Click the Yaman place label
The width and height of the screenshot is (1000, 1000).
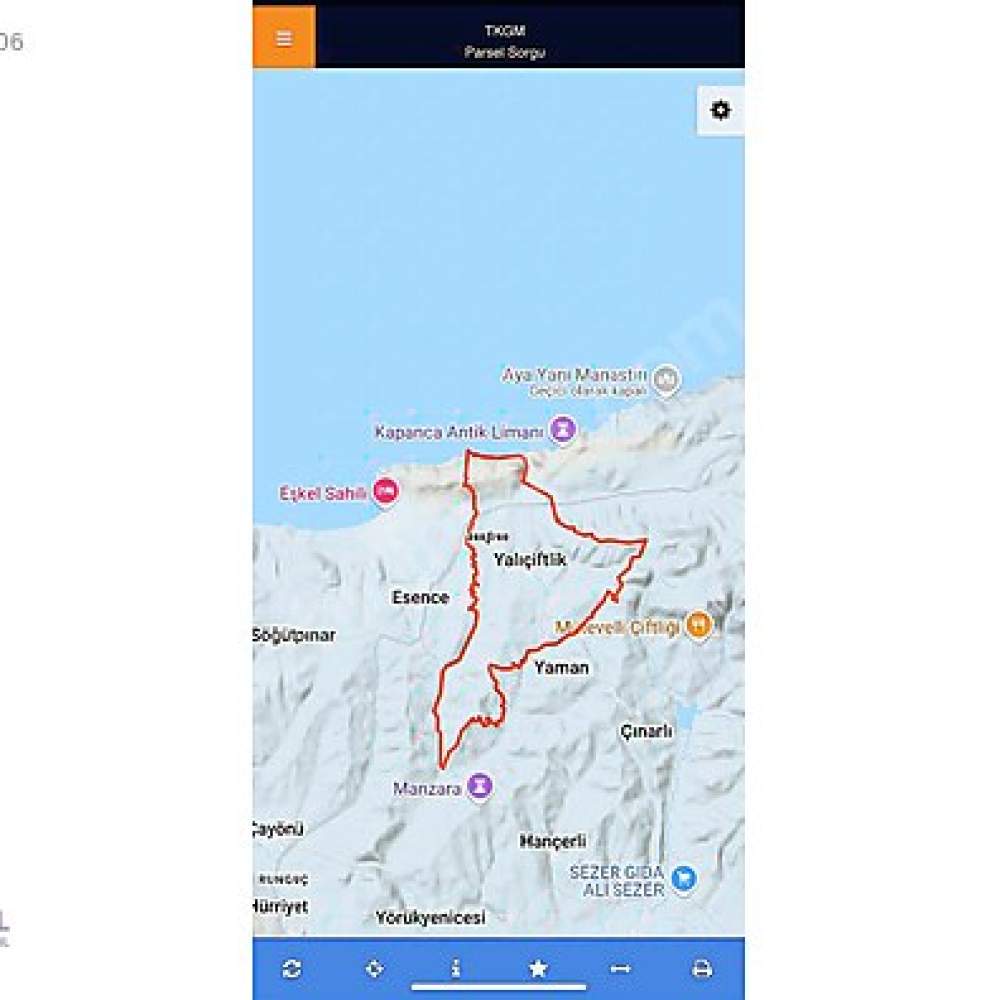pyautogui.click(x=561, y=668)
